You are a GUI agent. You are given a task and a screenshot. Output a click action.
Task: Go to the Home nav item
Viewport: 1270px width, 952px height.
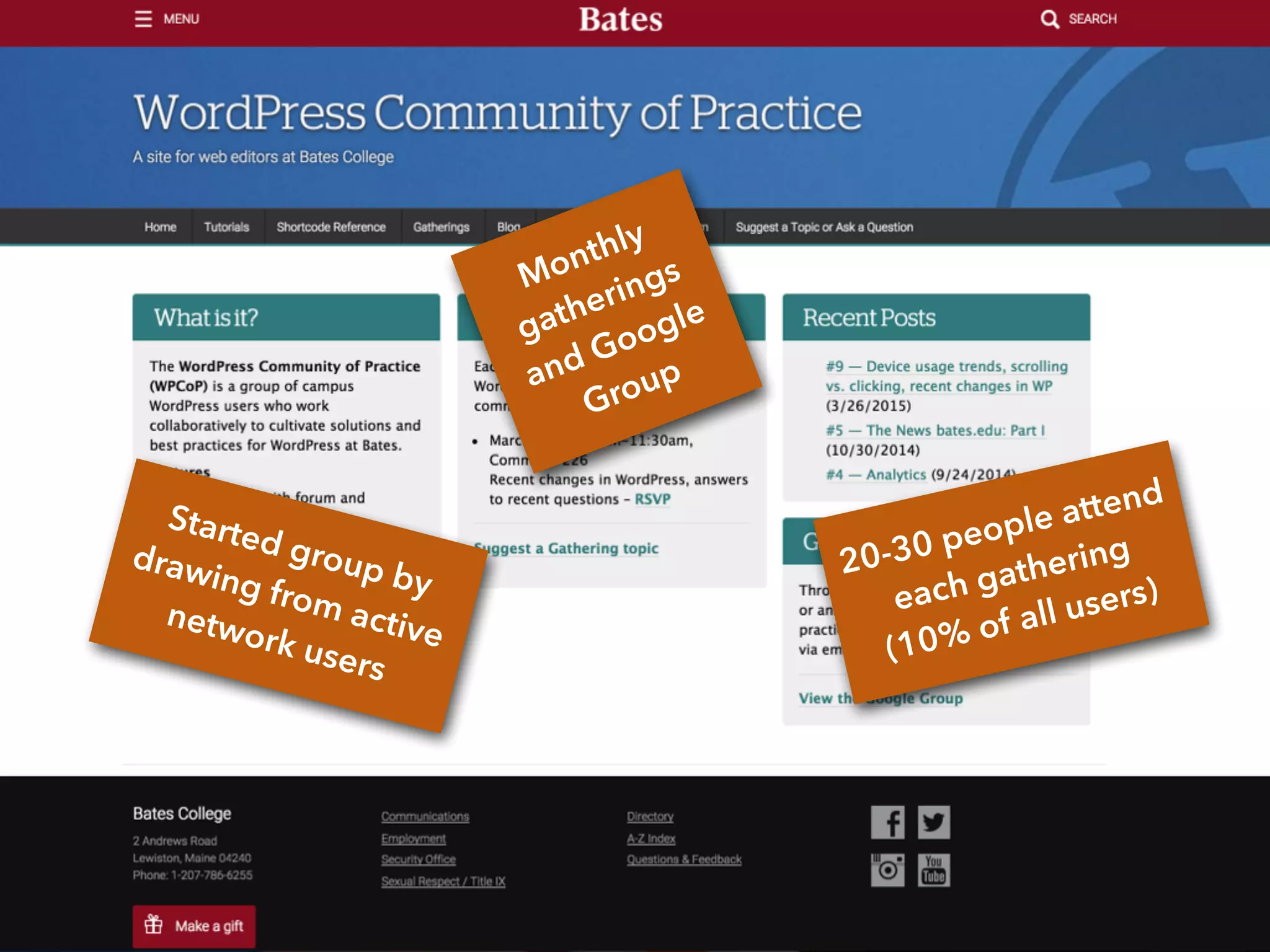pyautogui.click(x=160, y=227)
